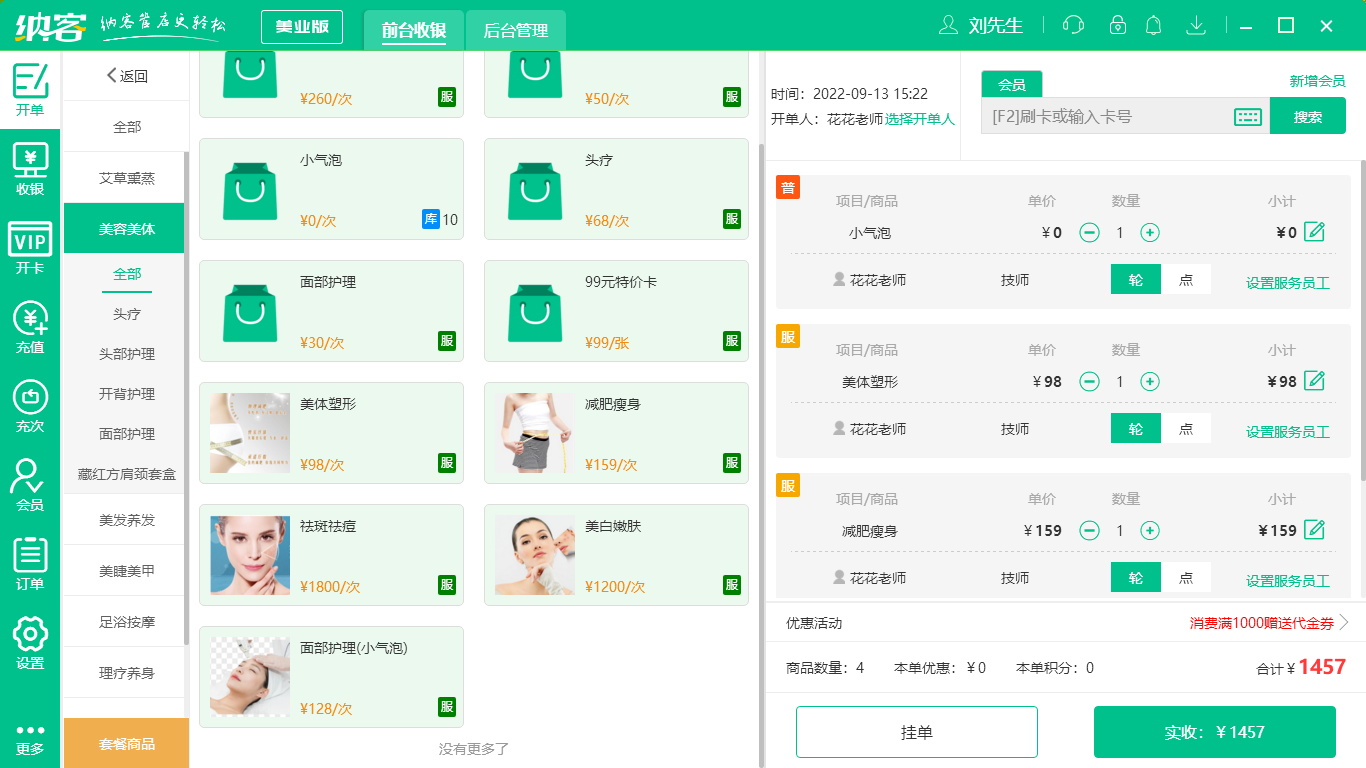Click the 挂单 hold order button
Image resolution: width=1366 pixels, height=768 pixels.
(x=916, y=731)
